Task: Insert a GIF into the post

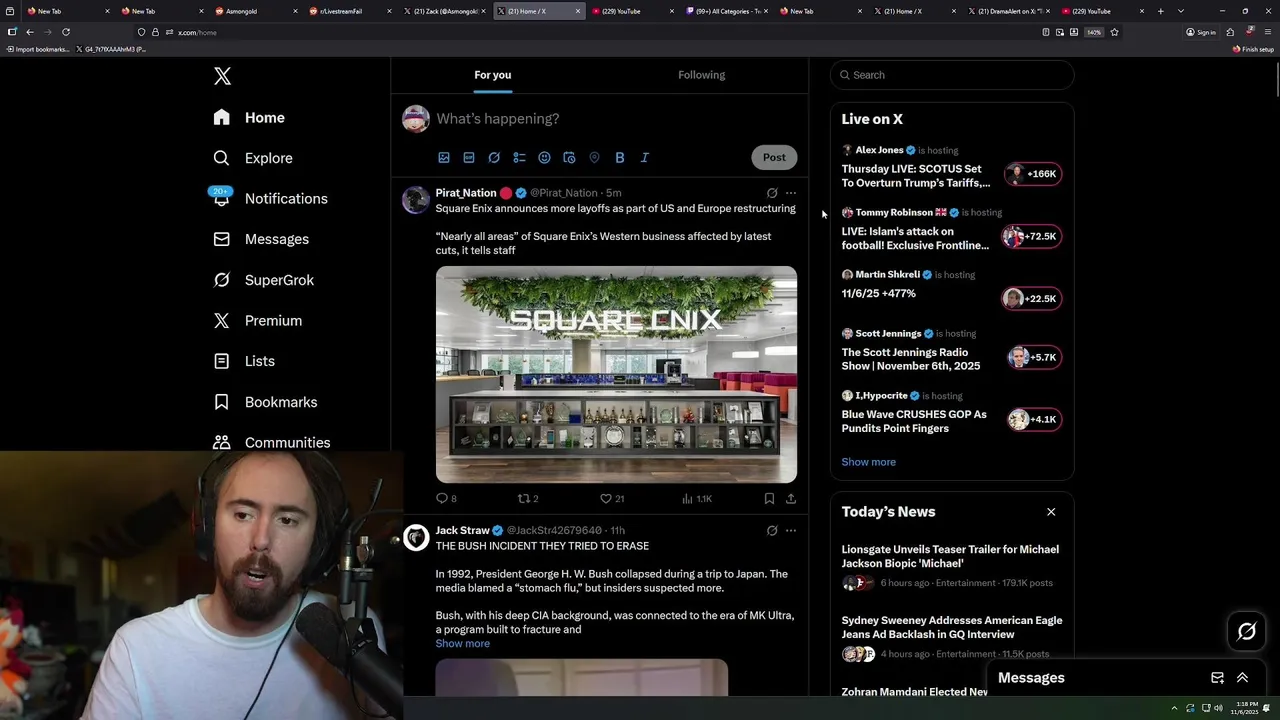Action: click(x=469, y=157)
